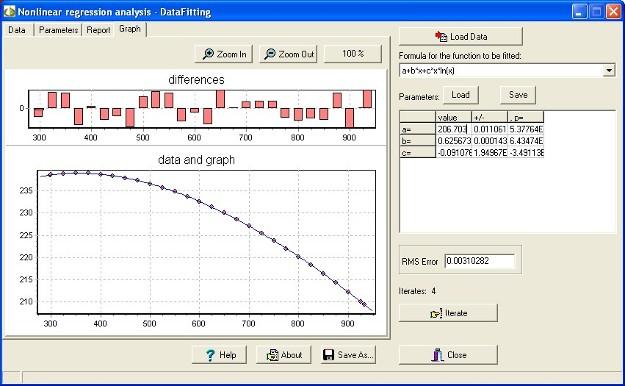Screen dimensions: 625x386
Task: Load parameters with the Load button
Action: pyautogui.click(x=460, y=95)
